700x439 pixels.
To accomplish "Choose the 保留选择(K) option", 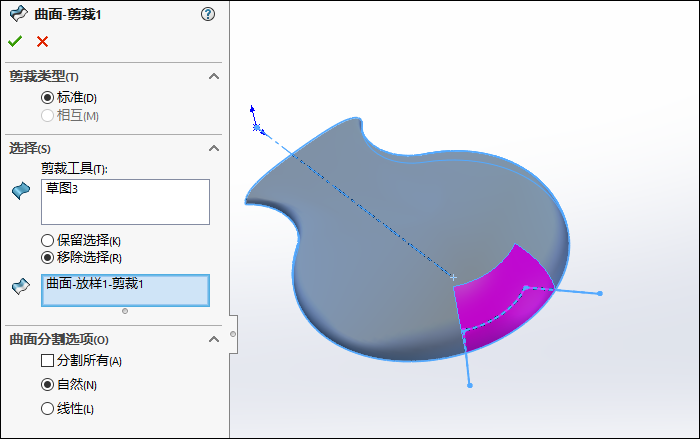I will coord(47,241).
